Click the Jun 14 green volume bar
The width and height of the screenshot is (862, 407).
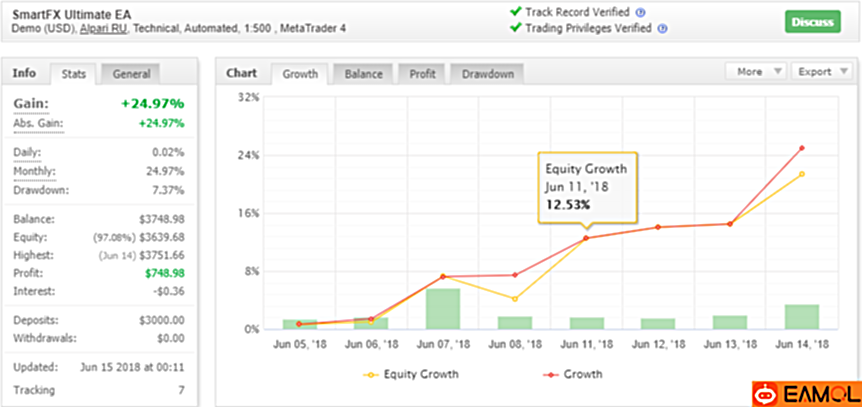[802, 317]
